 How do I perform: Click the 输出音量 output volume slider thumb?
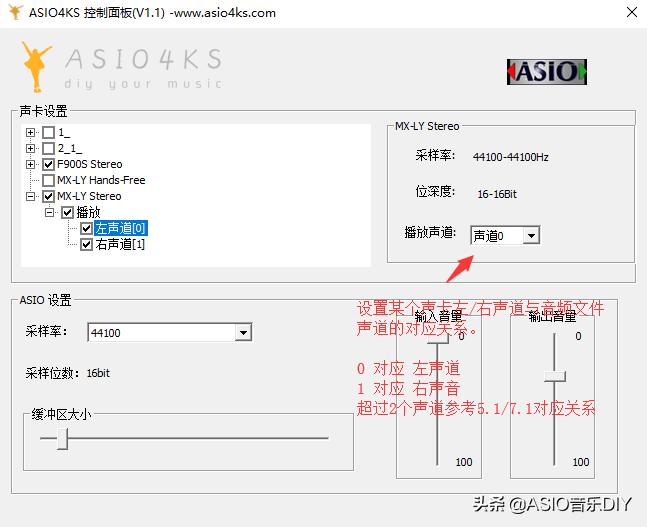555,376
